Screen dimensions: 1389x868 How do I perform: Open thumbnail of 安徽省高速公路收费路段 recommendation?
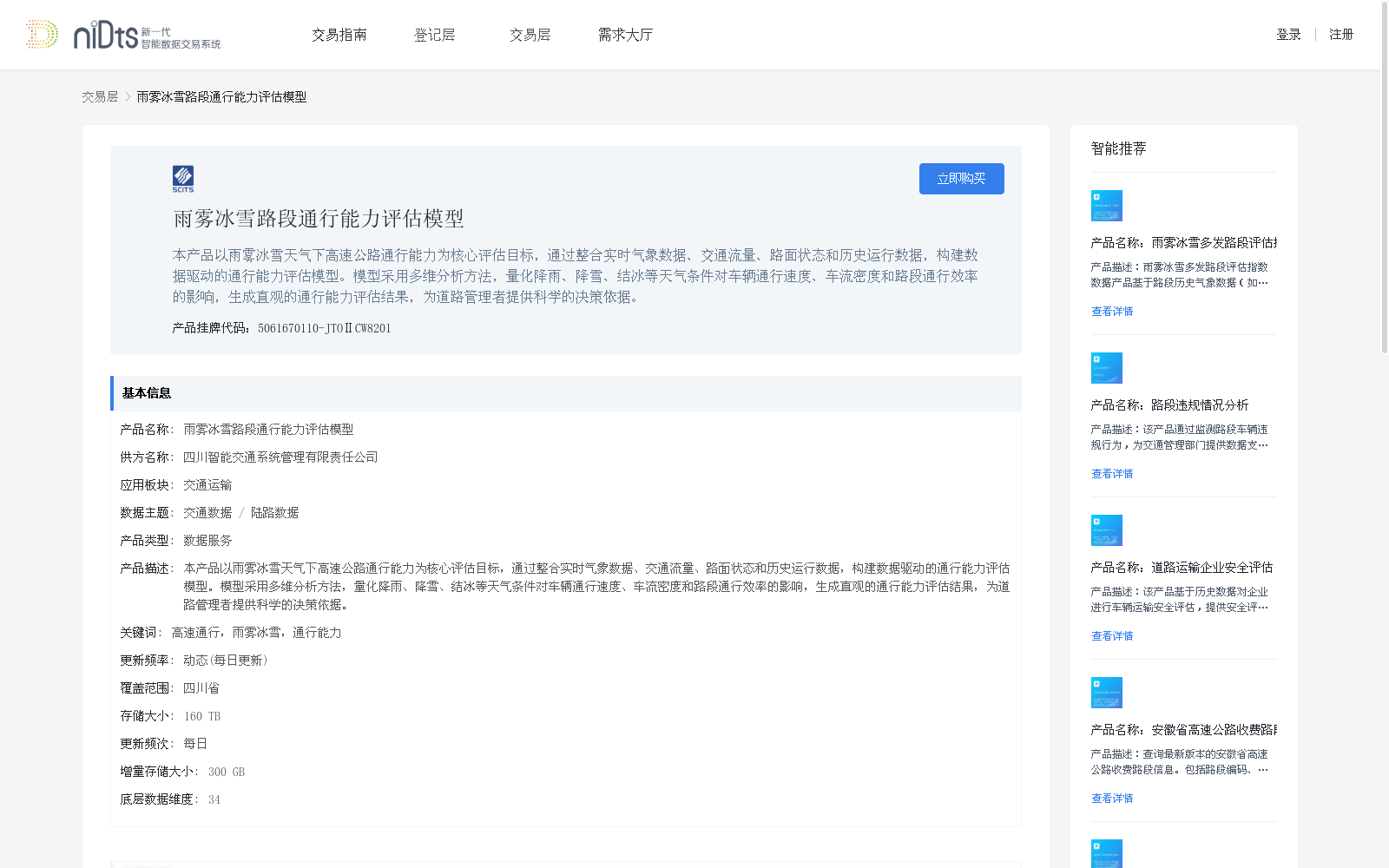pyautogui.click(x=1107, y=693)
